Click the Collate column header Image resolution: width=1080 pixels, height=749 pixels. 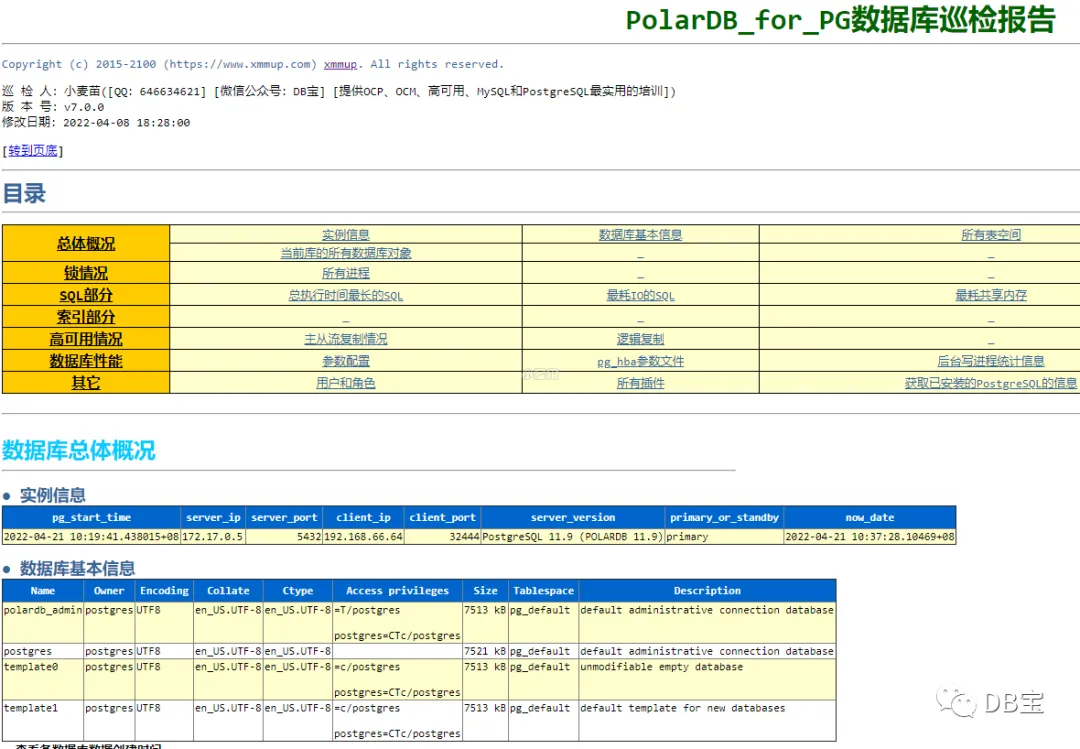228,591
